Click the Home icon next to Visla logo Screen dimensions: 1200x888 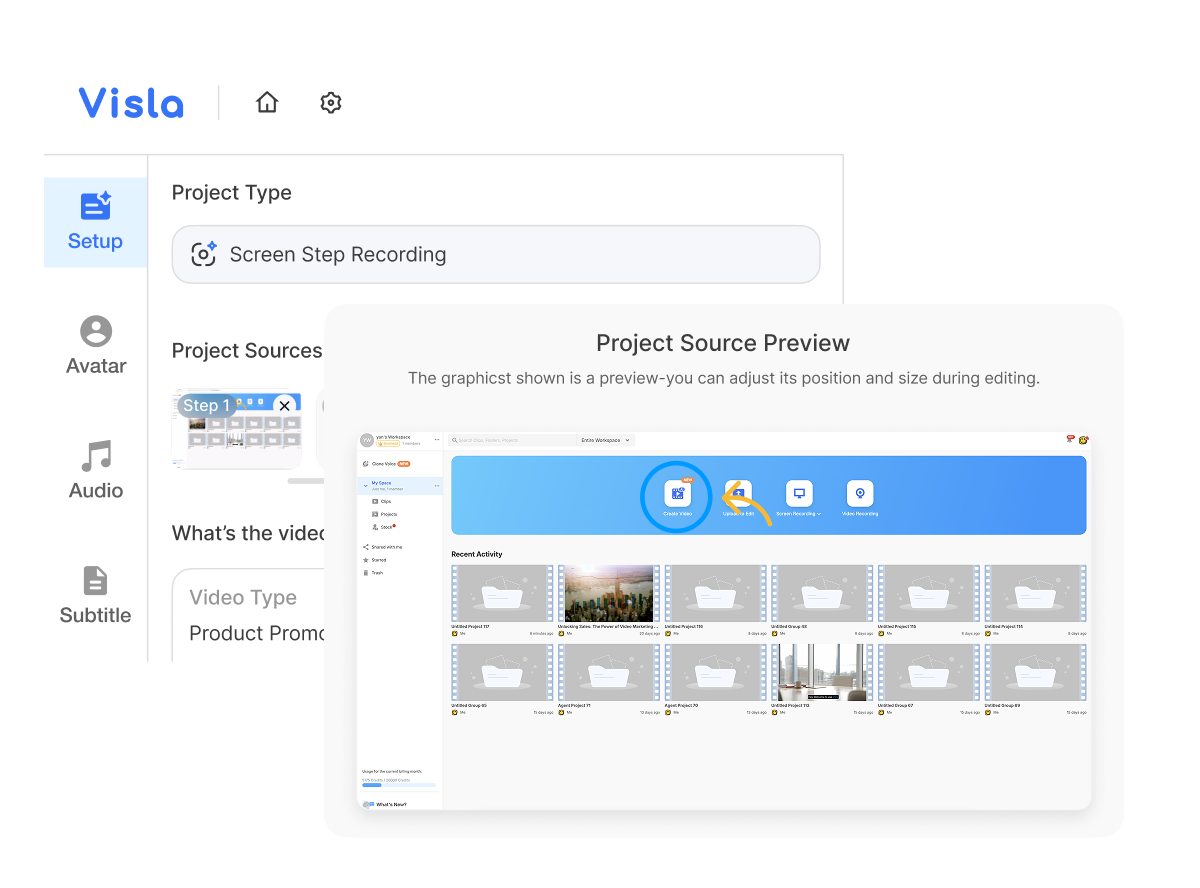click(x=267, y=102)
